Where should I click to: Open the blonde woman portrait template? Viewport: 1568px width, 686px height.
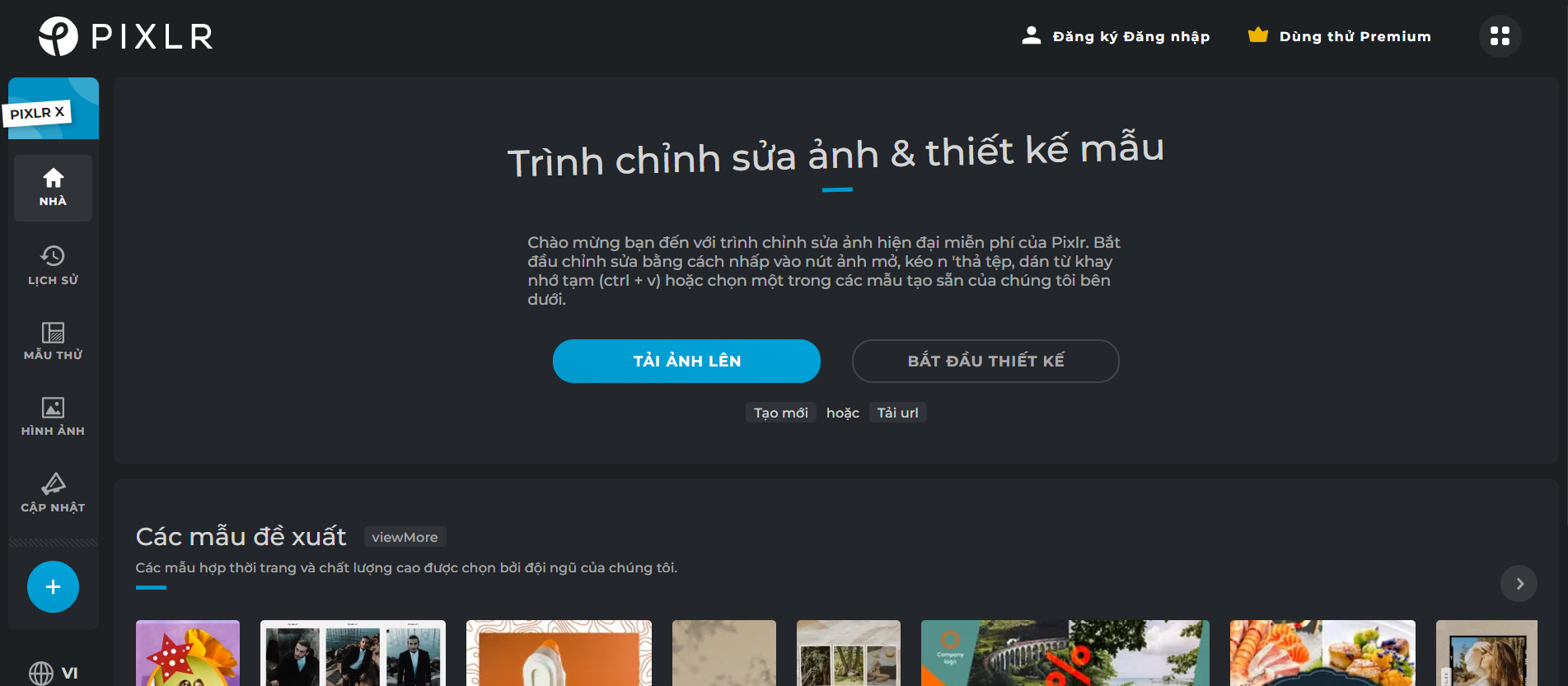pyautogui.click(x=1486, y=653)
